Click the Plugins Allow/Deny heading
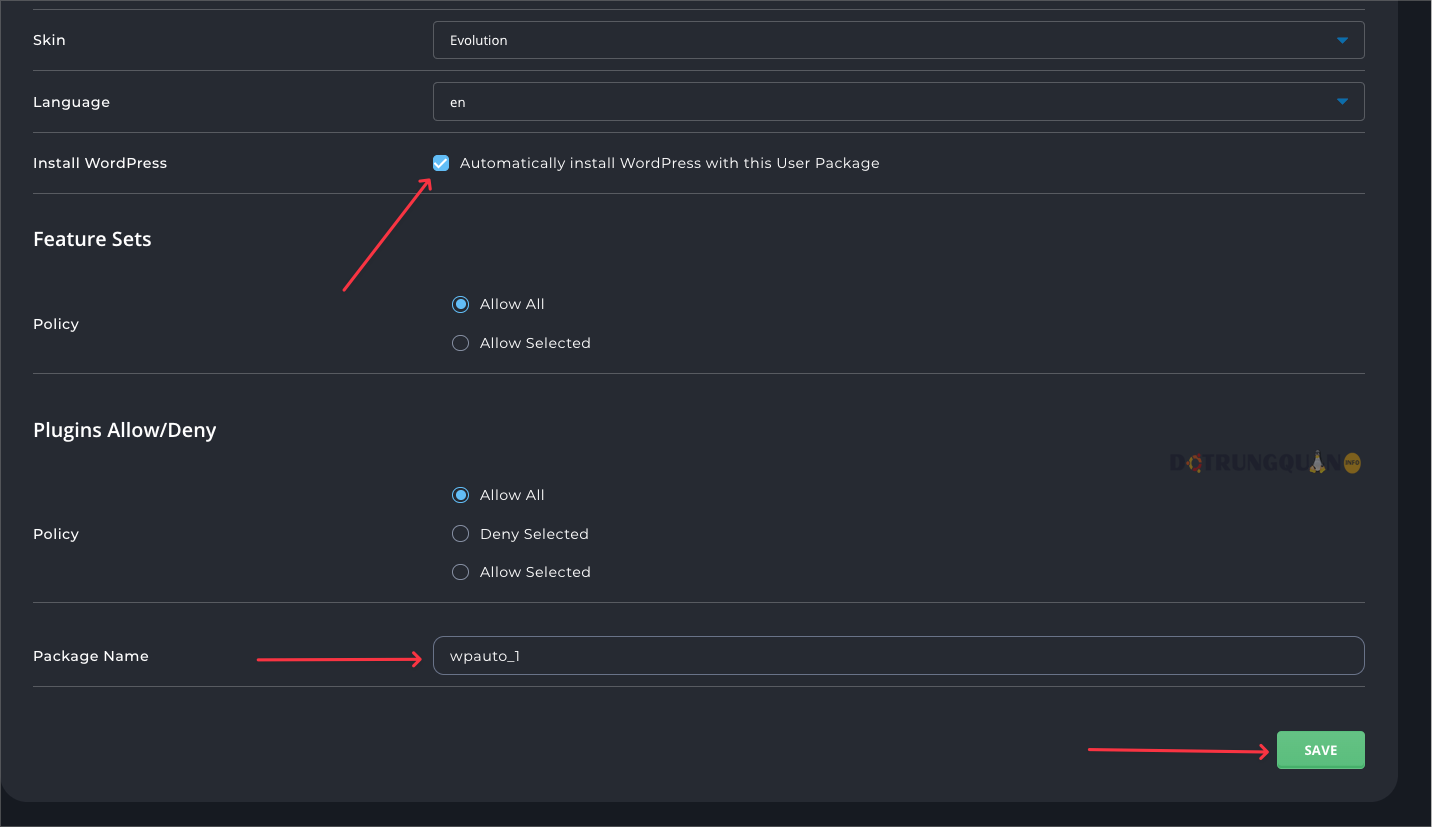Image resolution: width=1432 pixels, height=827 pixels. (x=125, y=430)
